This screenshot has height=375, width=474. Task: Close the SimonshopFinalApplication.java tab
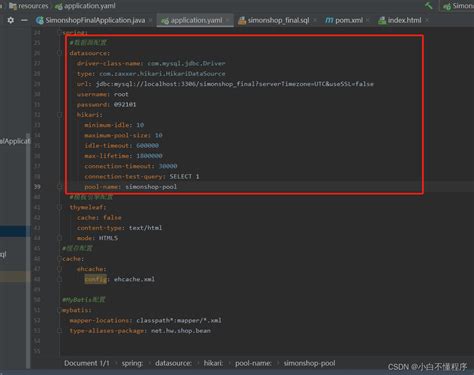(x=150, y=20)
